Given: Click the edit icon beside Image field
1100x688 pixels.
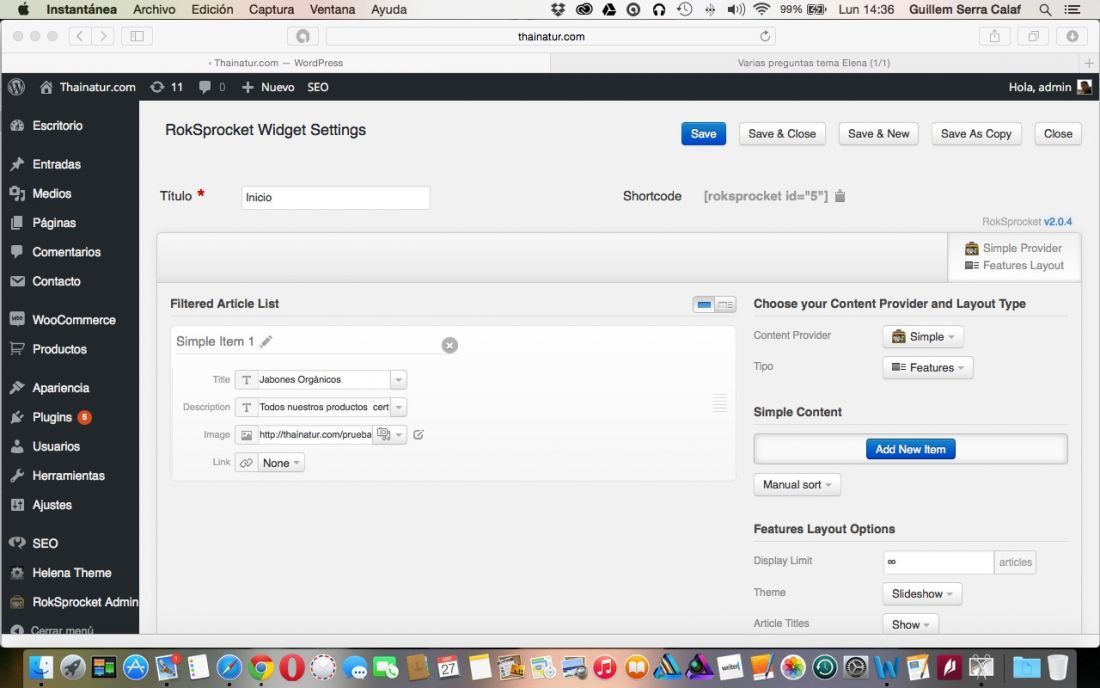Looking at the screenshot, I should 418,435.
